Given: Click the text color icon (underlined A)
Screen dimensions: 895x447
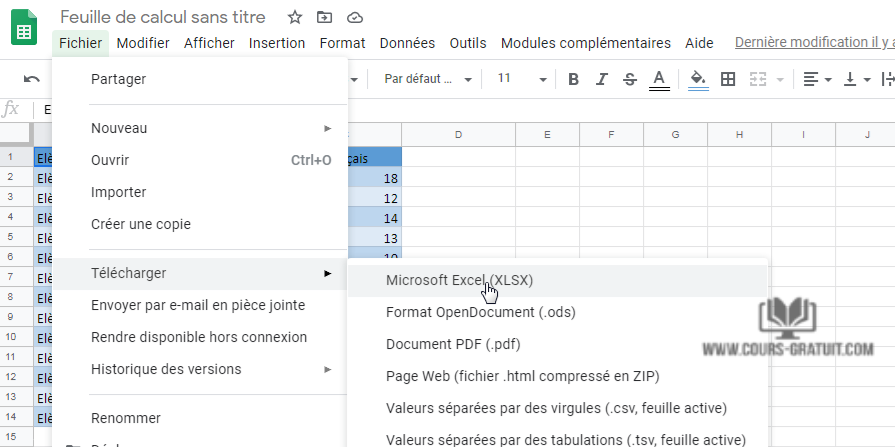Looking at the screenshot, I should (x=659, y=79).
